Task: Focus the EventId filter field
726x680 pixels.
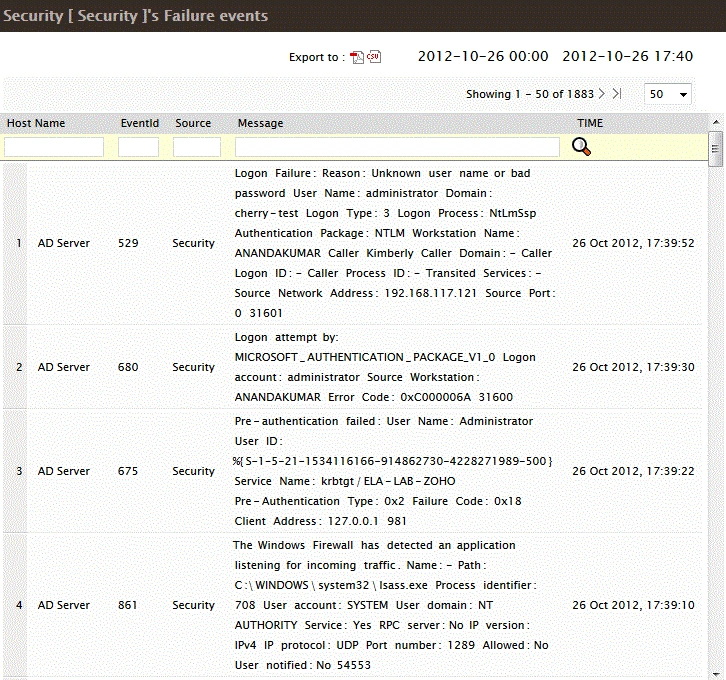Action: (138, 147)
